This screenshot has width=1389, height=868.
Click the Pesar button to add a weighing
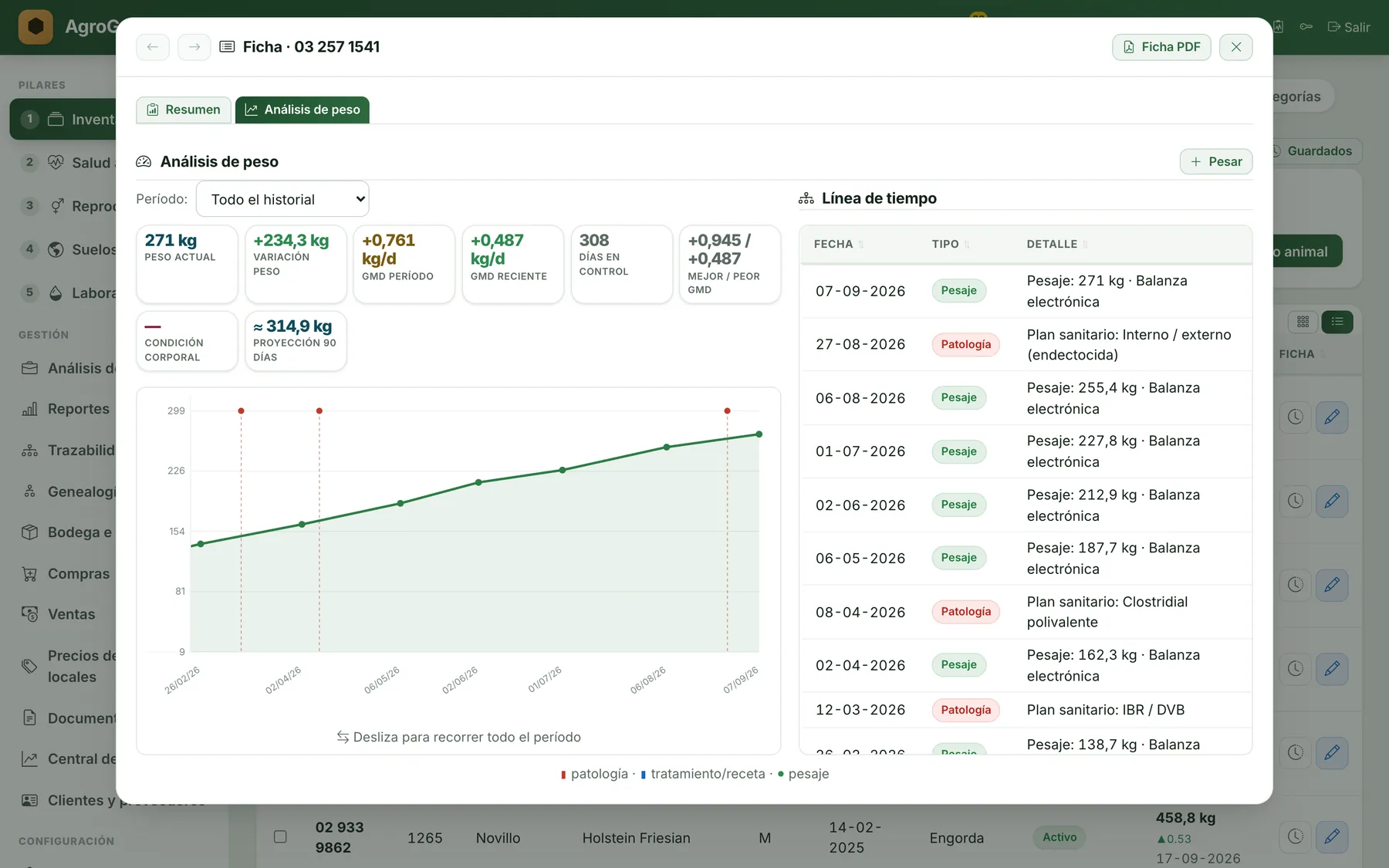1216,162
